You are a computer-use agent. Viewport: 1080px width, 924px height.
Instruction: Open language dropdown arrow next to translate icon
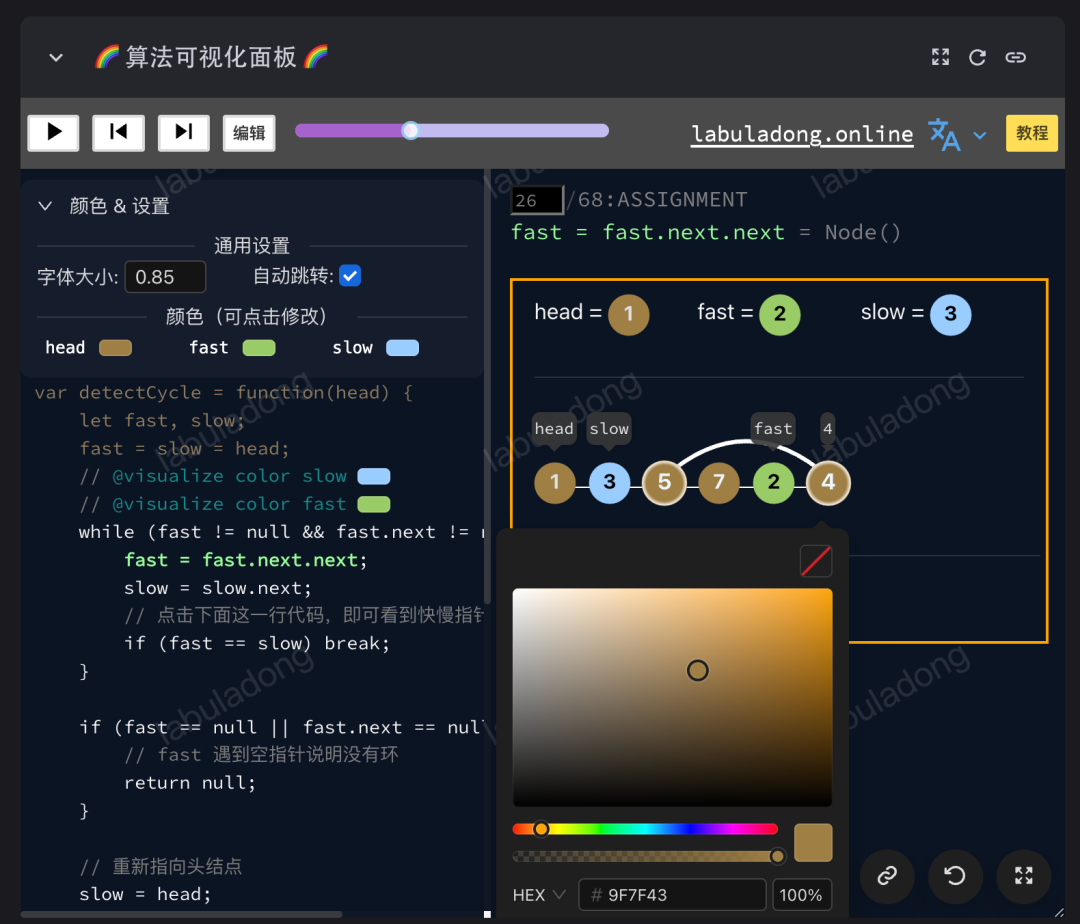click(x=979, y=136)
